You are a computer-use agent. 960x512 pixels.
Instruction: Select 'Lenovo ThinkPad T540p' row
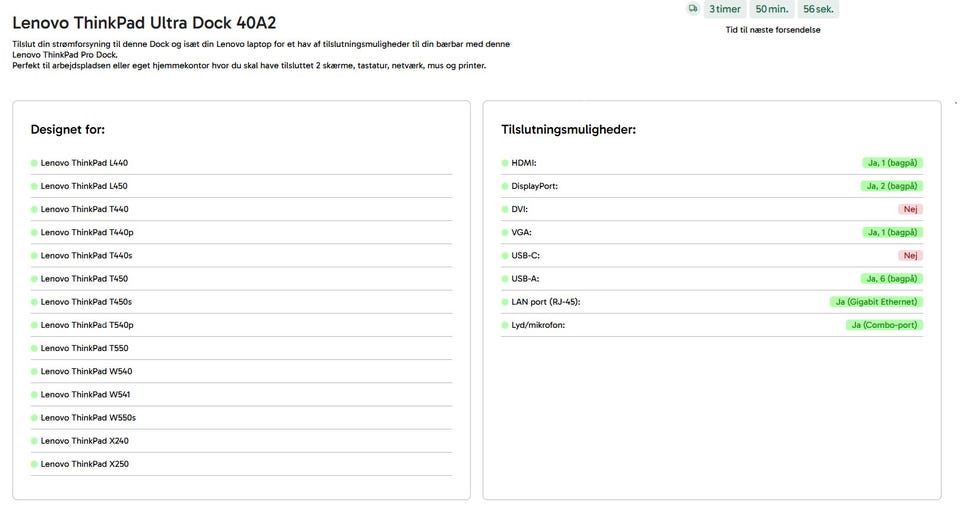coord(241,325)
